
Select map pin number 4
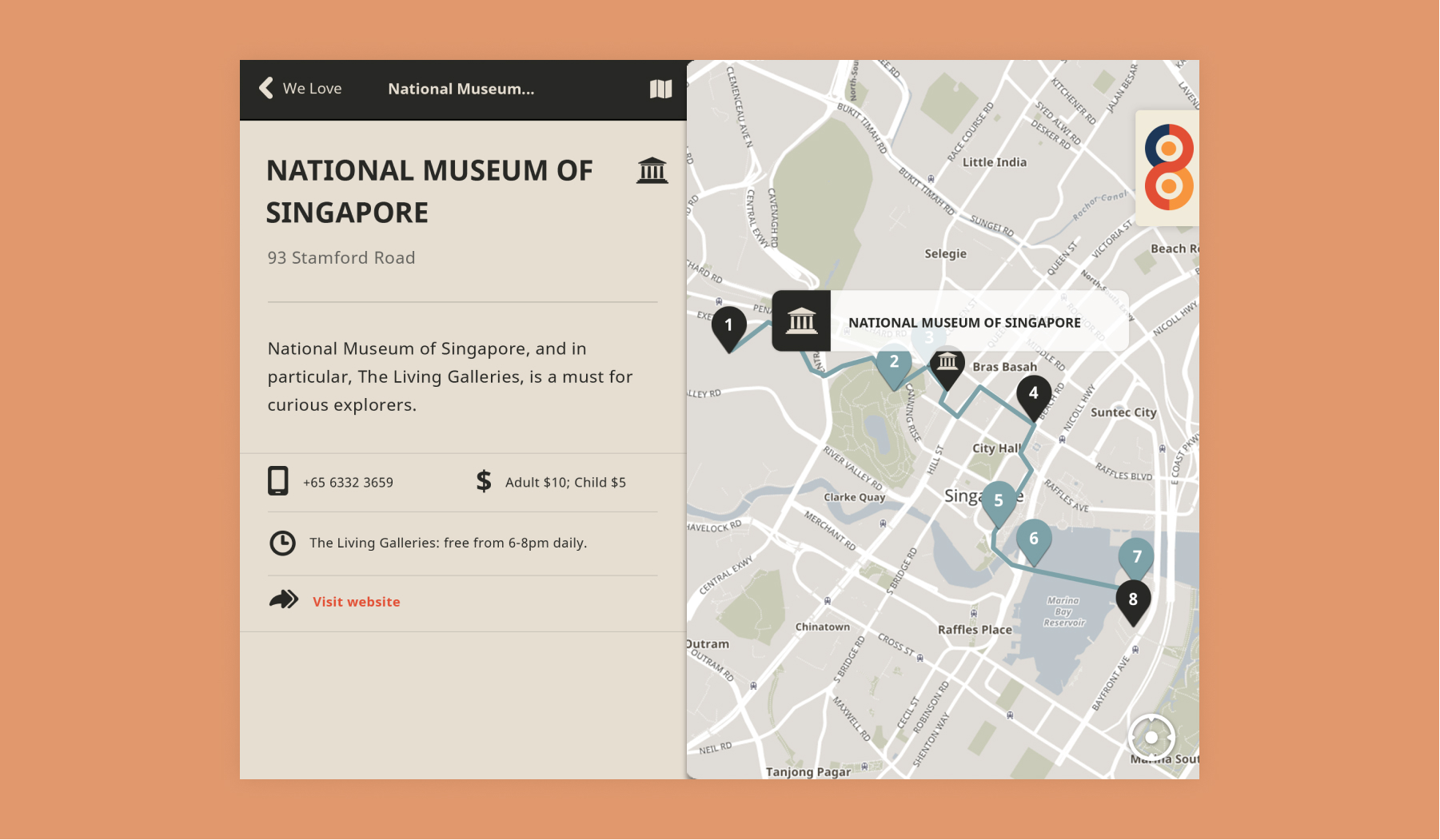(1033, 394)
